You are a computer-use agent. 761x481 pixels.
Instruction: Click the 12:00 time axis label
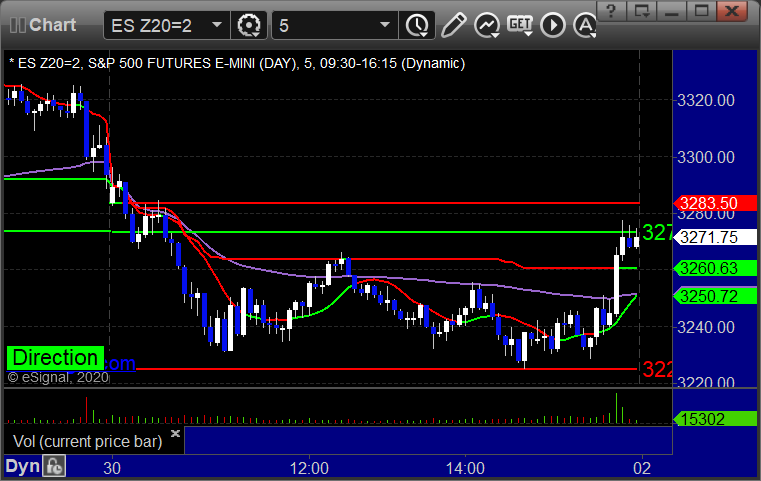pos(309,468)
